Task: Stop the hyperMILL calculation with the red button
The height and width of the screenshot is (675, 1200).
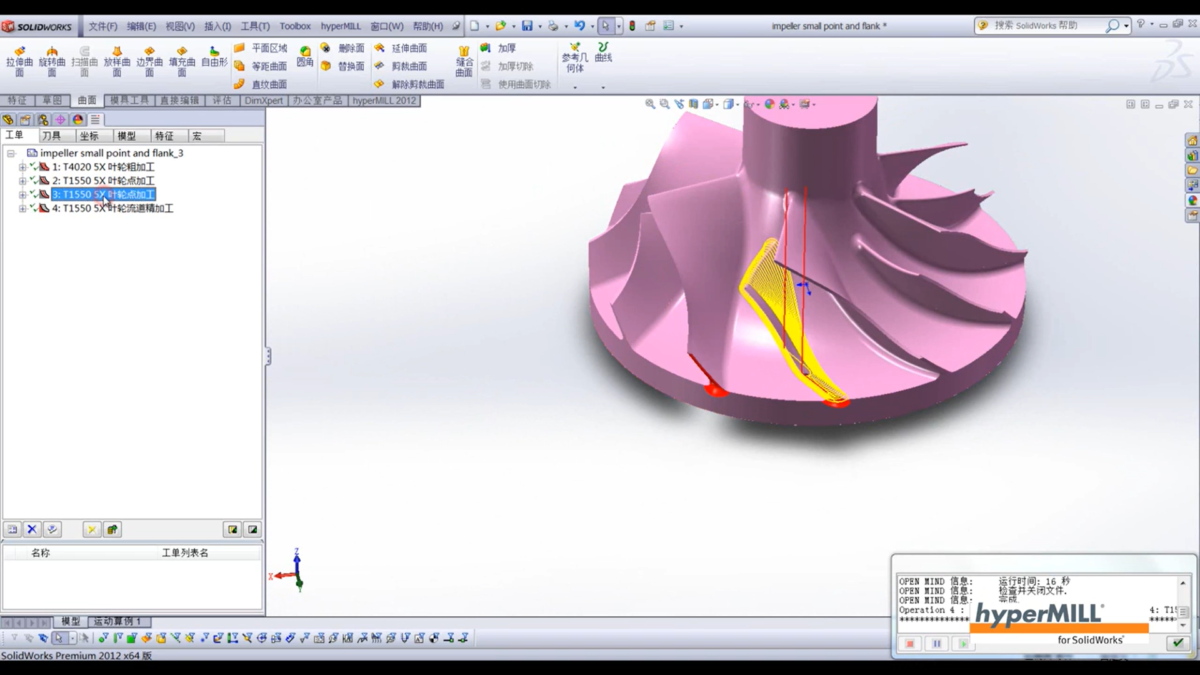Action: (910, 644)
